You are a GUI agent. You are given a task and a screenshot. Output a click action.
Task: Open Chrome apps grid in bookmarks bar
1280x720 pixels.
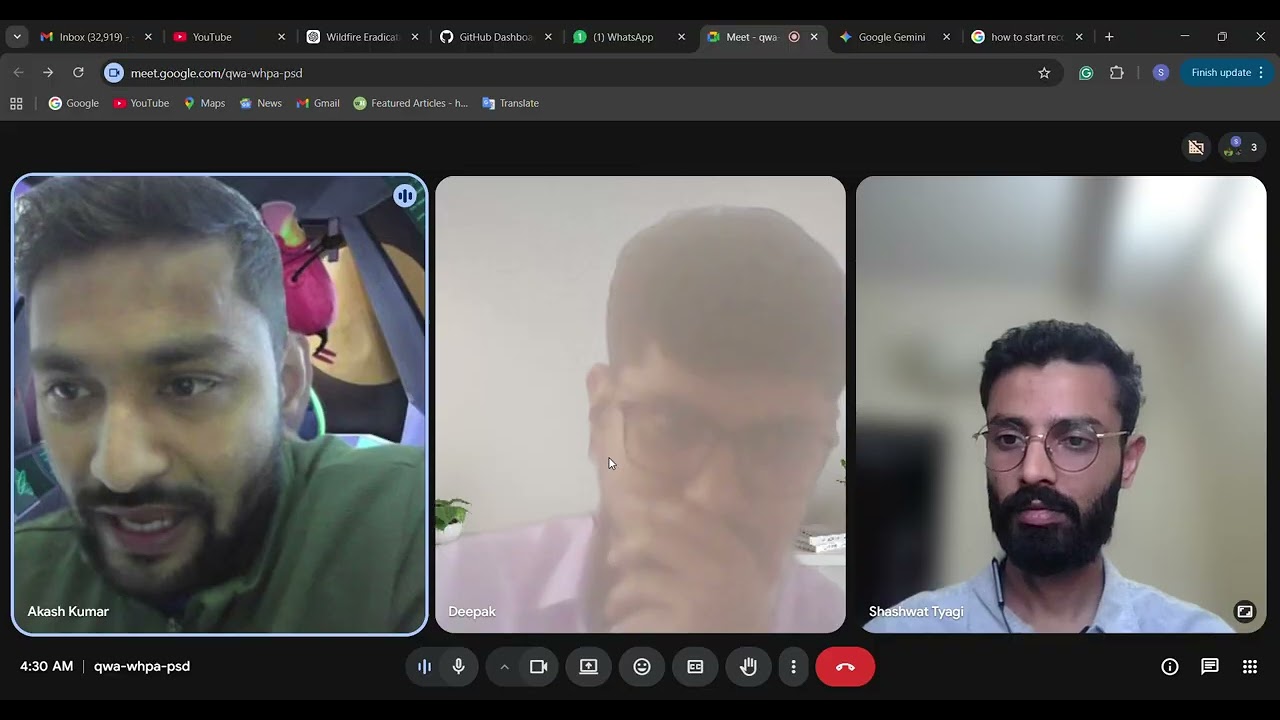coord(16,103)
